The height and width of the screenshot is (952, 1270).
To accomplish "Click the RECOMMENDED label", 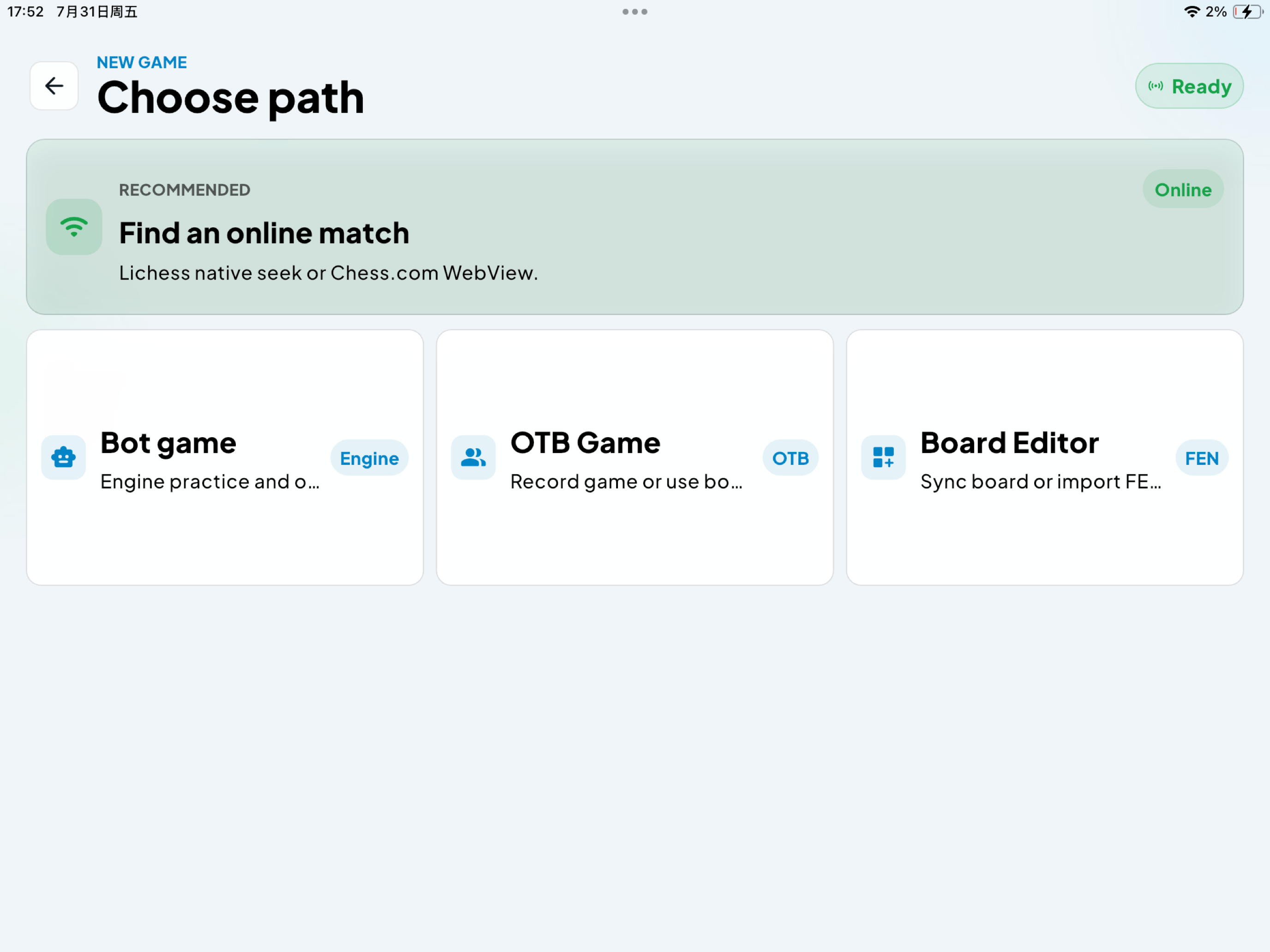I will point(184,190).
